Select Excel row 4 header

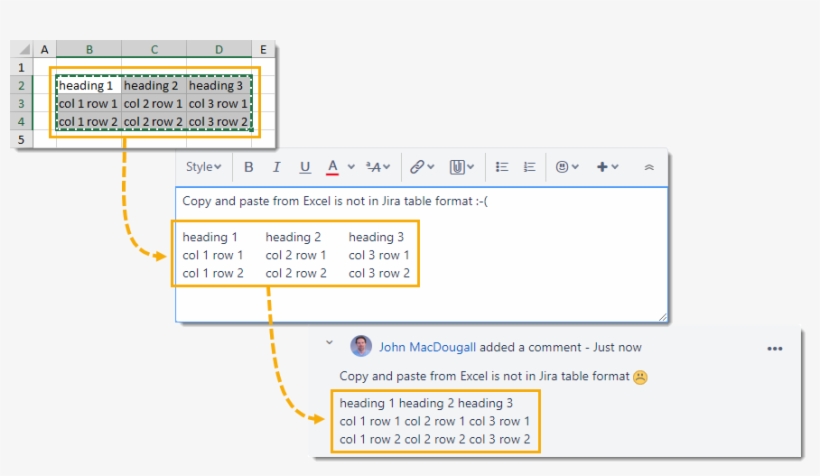(21, 121)
